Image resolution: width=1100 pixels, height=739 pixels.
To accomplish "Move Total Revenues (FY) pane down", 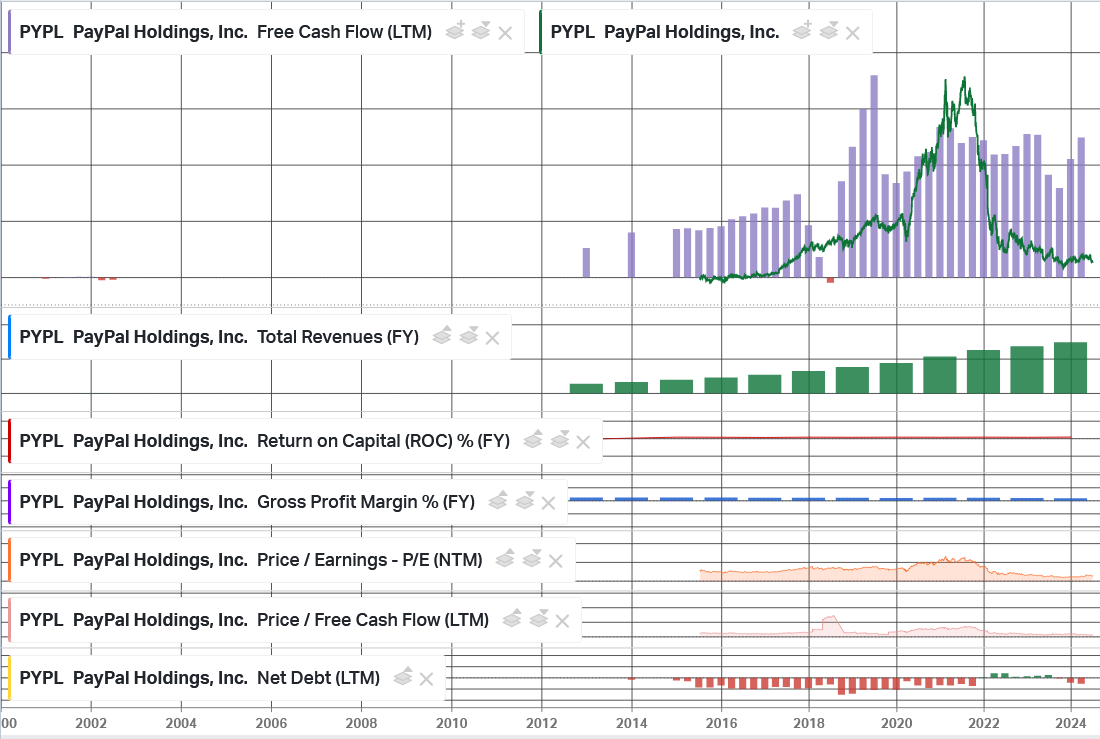I will (x=468, y=336).
